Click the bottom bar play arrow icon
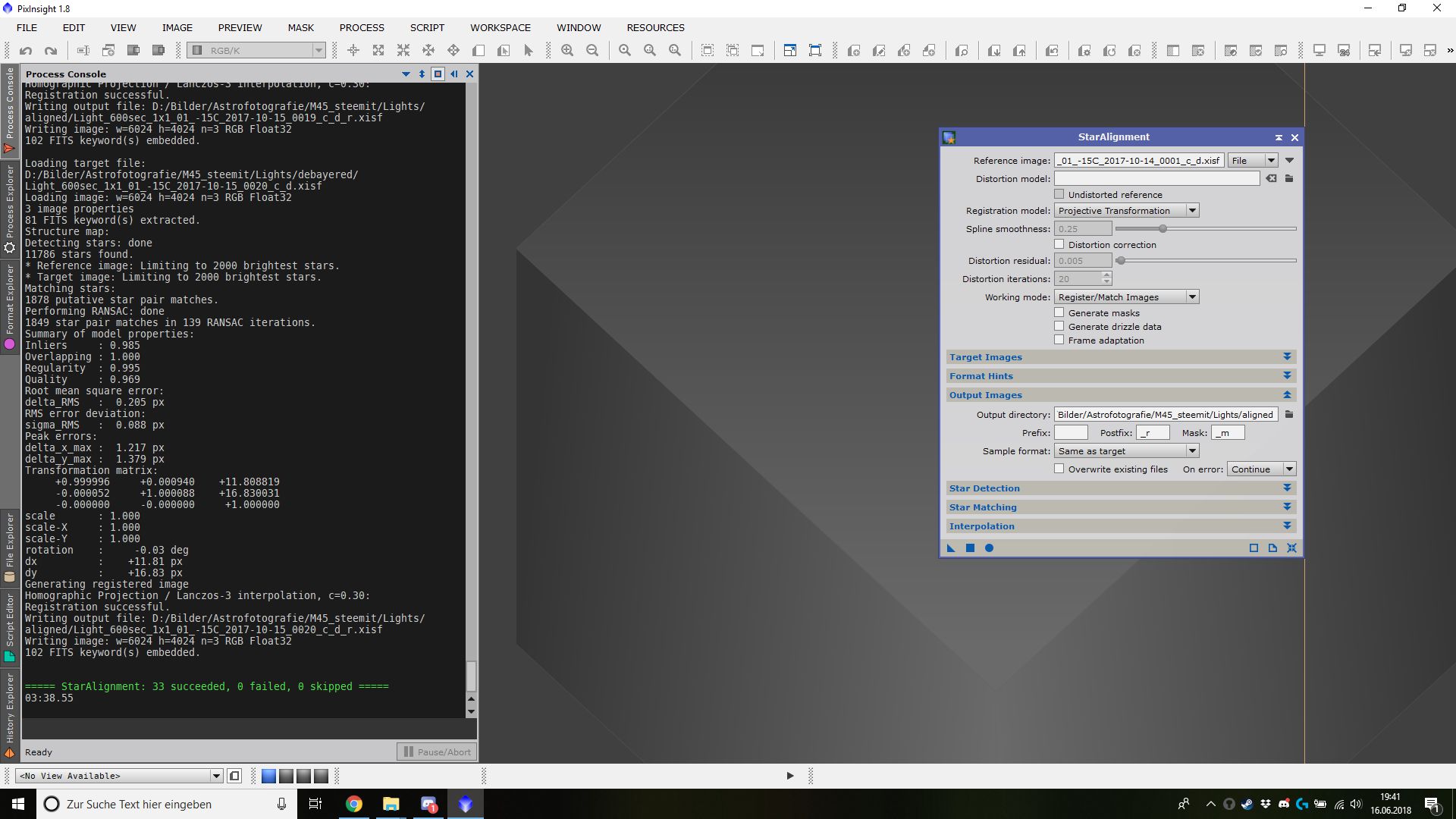The height and width of the screenshot is (819, 1456). pyautogui.click(x=790, y=776)
